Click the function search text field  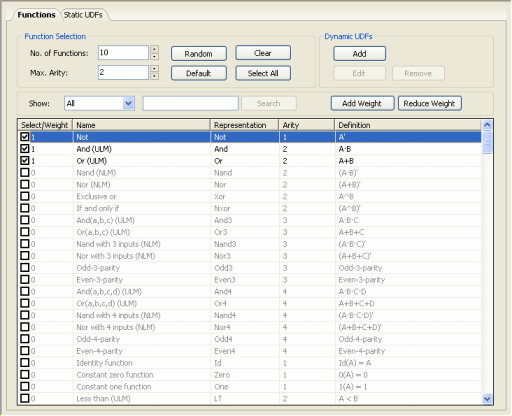point(190,103)
